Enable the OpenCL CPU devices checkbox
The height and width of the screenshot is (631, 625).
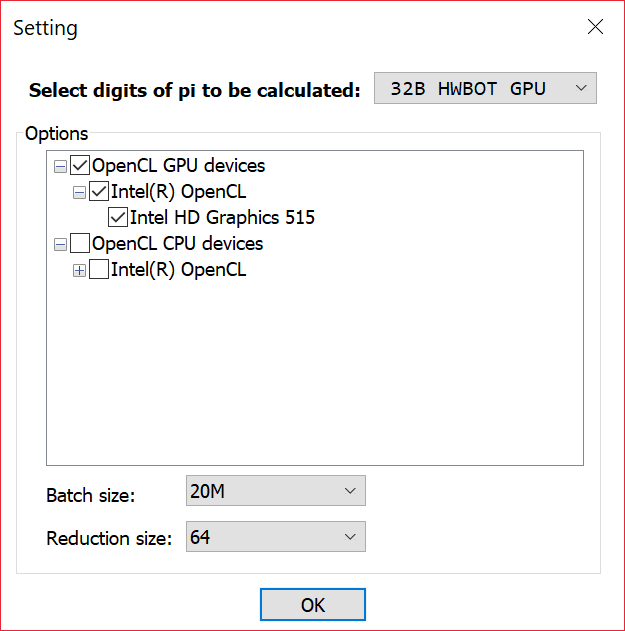[81, 243]
